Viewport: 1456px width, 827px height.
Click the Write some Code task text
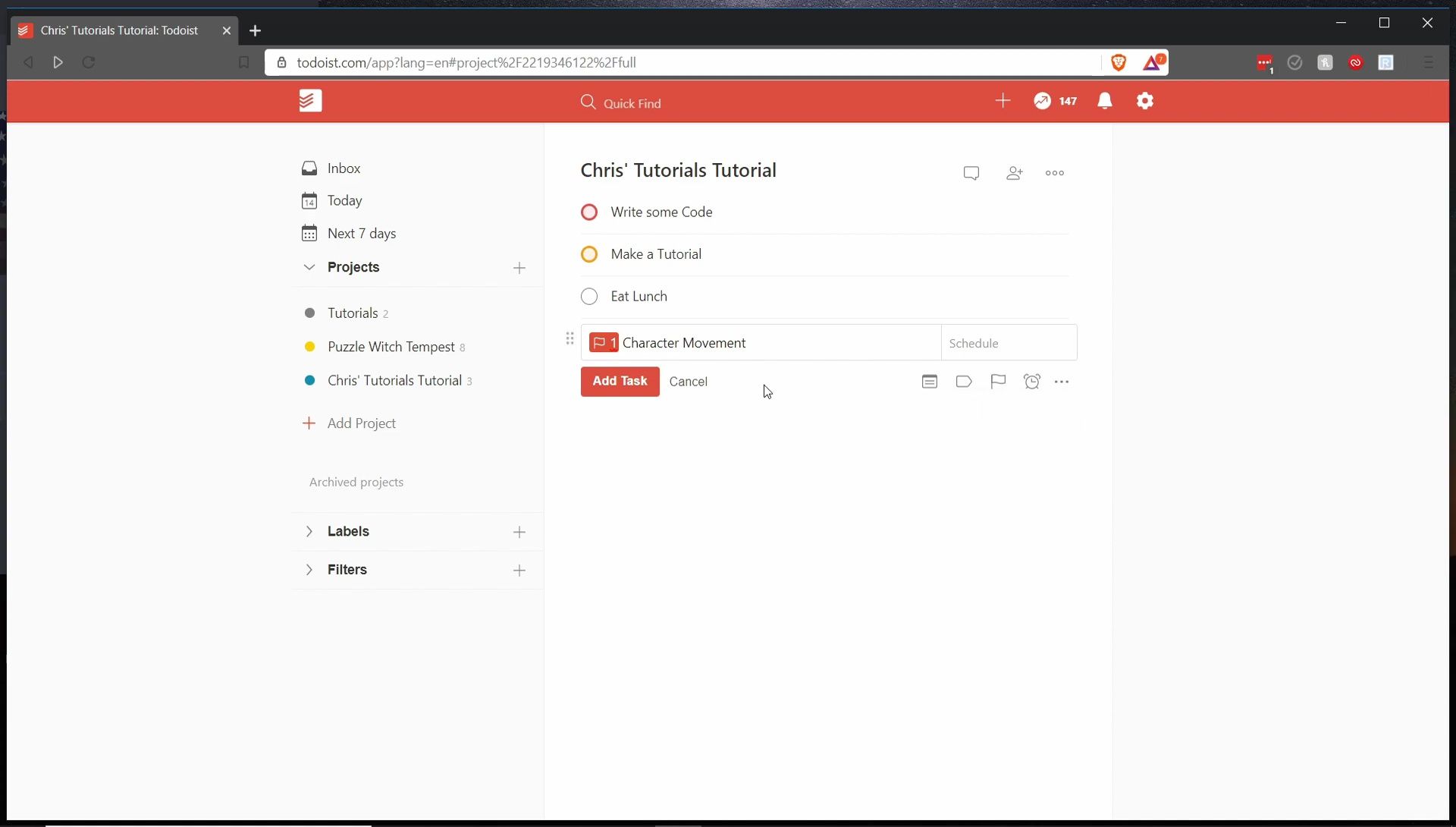coord(661,212)
